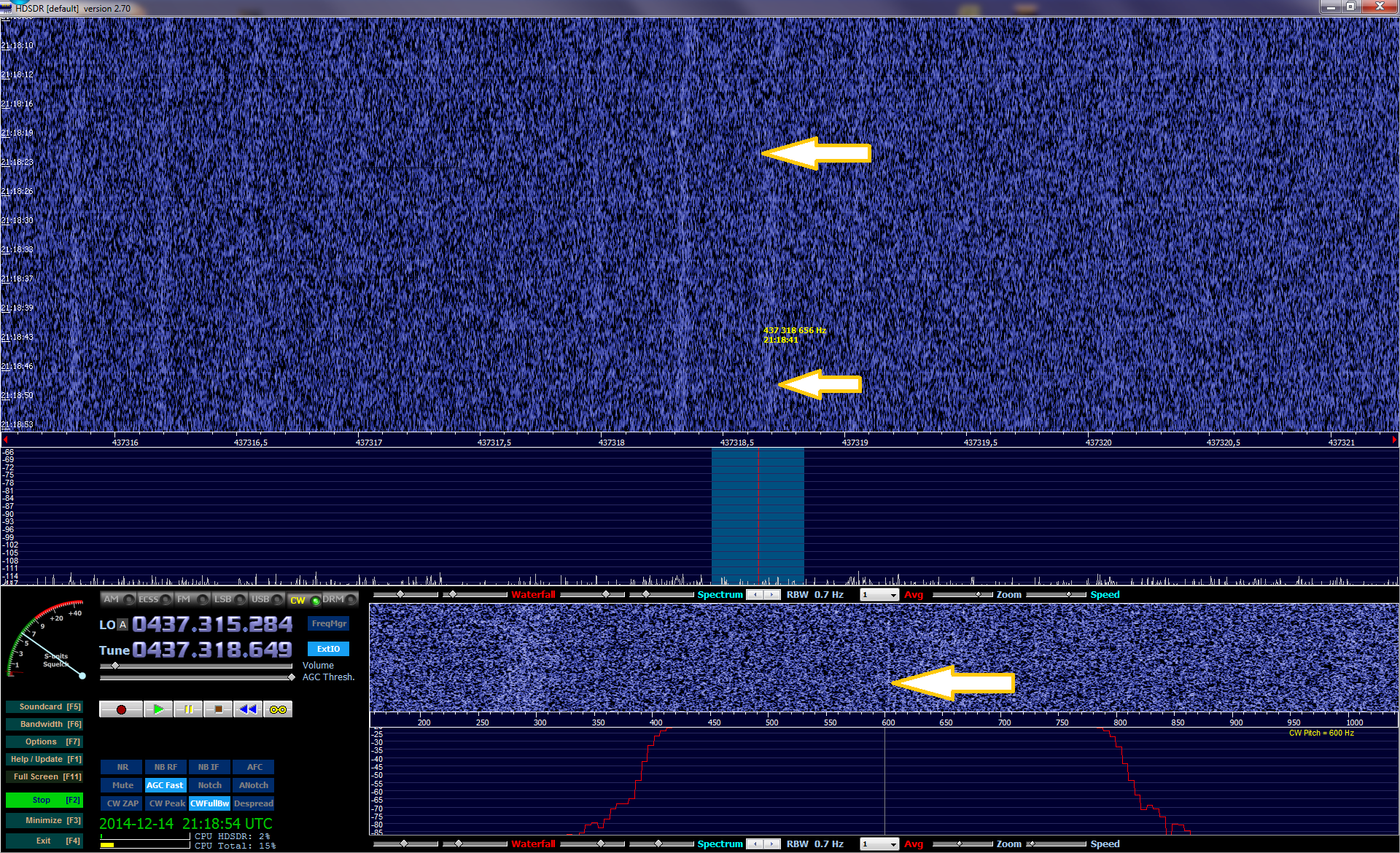This screenshot has height=853, width=1400.
Task: Open the FreqMgr frequency manager
Action: pyautogui.click(x=329, y=623)
